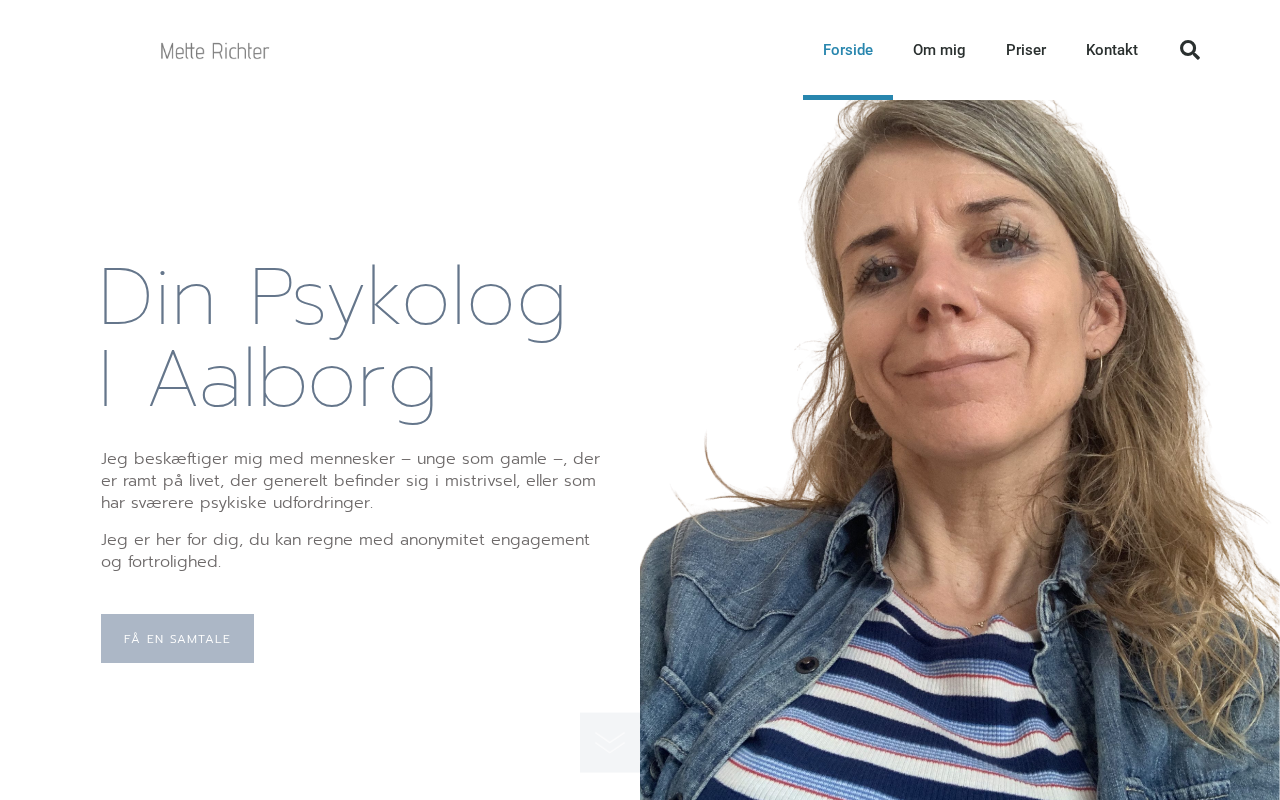The image size is (1280, 800).
Task: Click the blue underline beneath Forside
Action: pyautogui.click(x=848, y=97)
